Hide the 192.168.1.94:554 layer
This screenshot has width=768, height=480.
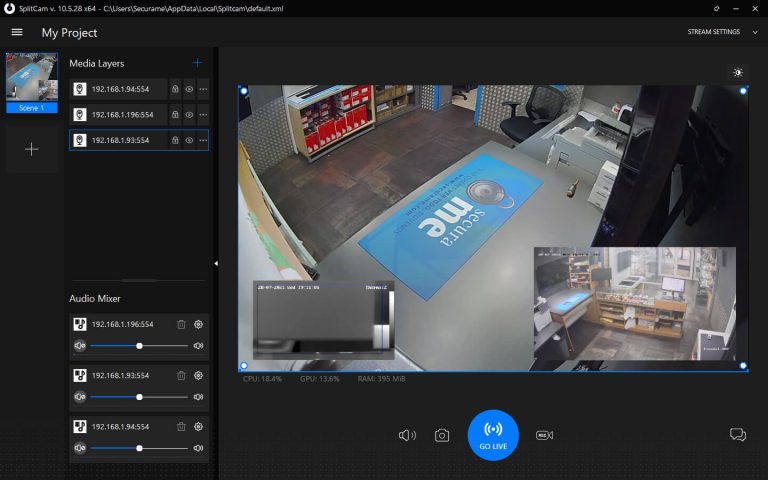189,89
